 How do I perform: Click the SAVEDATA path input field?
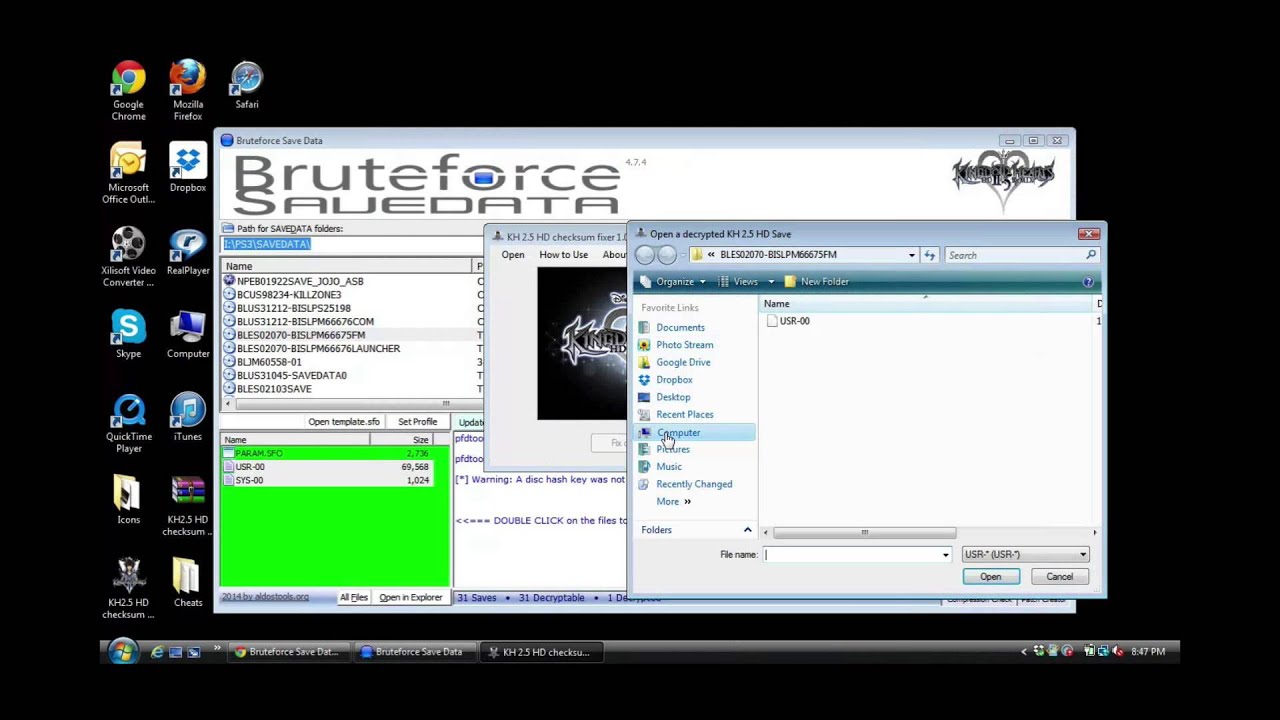(352, 244)
